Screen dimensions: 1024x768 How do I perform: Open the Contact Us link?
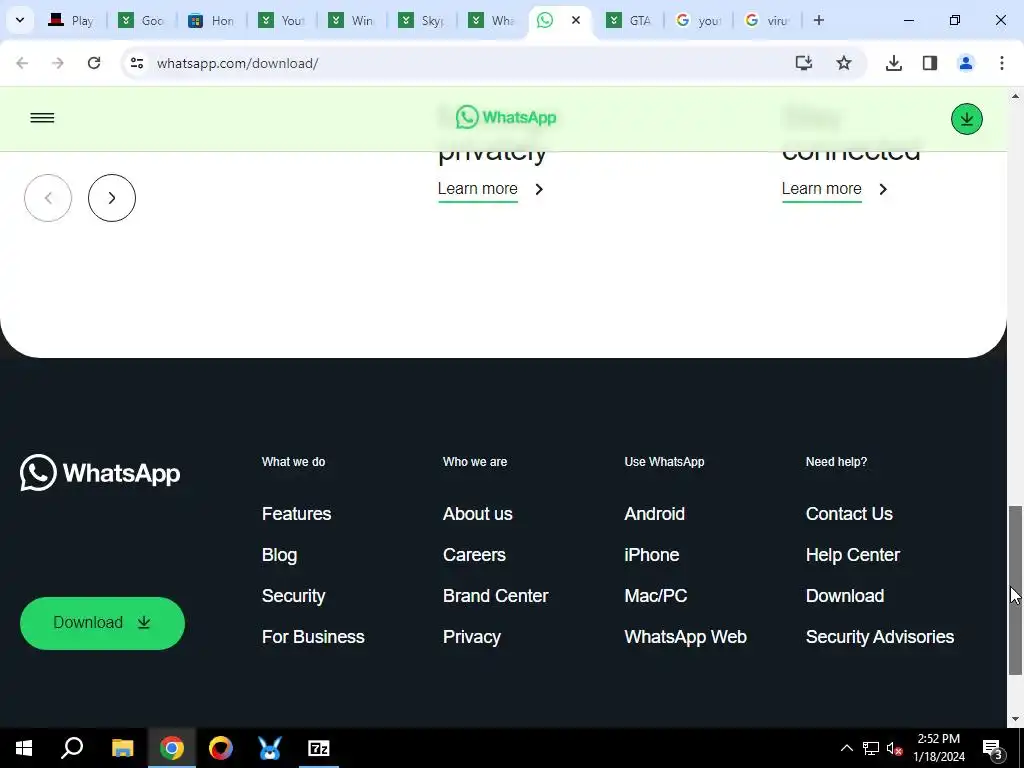coord(849,514)
